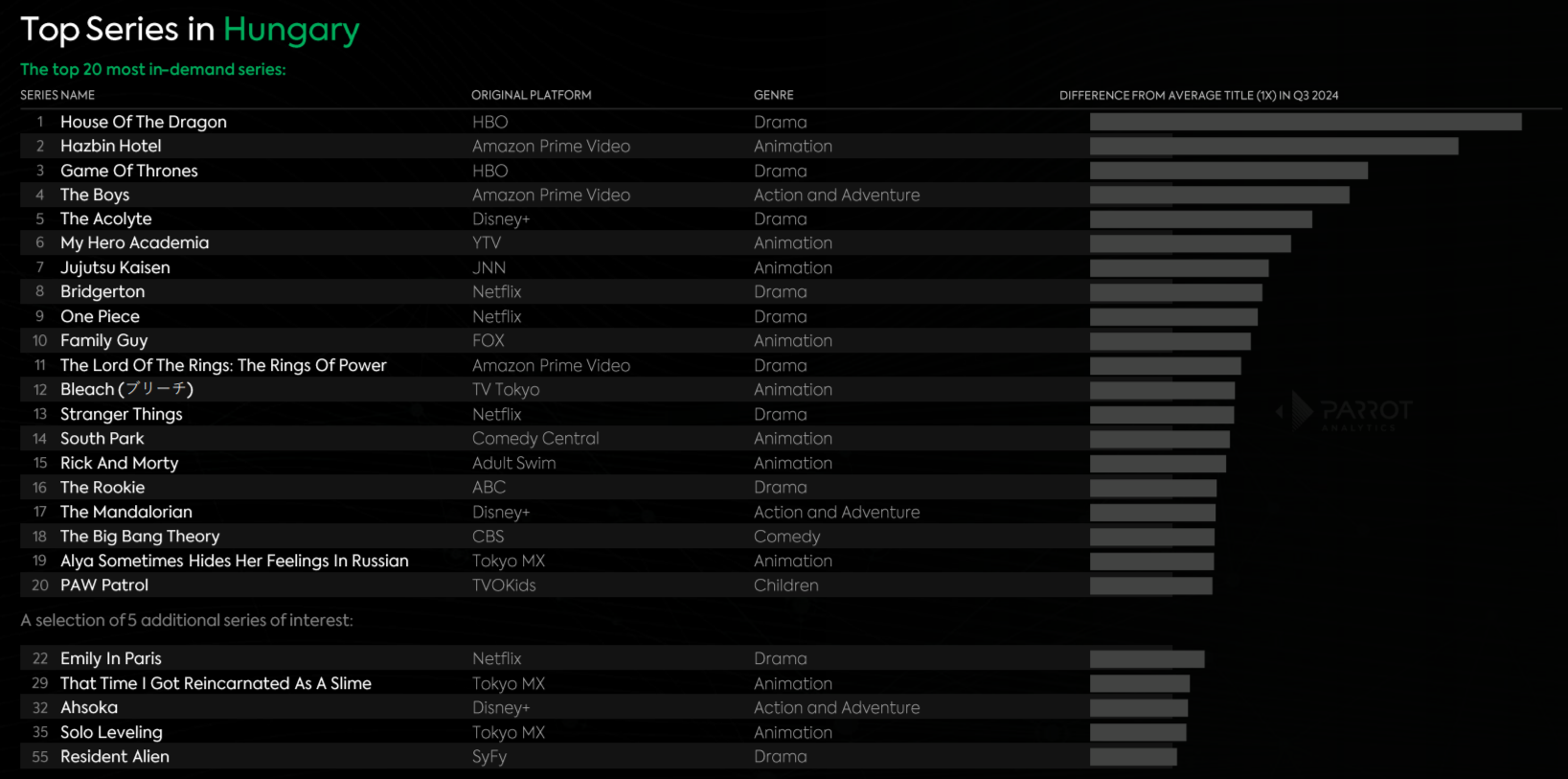The height and width of the screenshot is (779, 1568).
Task: Click the 'House Of The Dragon' series name
Action: pos(144,122)
